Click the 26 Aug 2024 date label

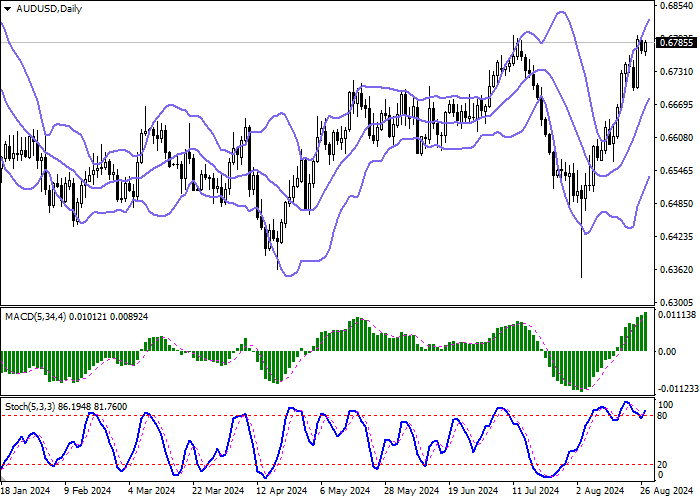667,491
